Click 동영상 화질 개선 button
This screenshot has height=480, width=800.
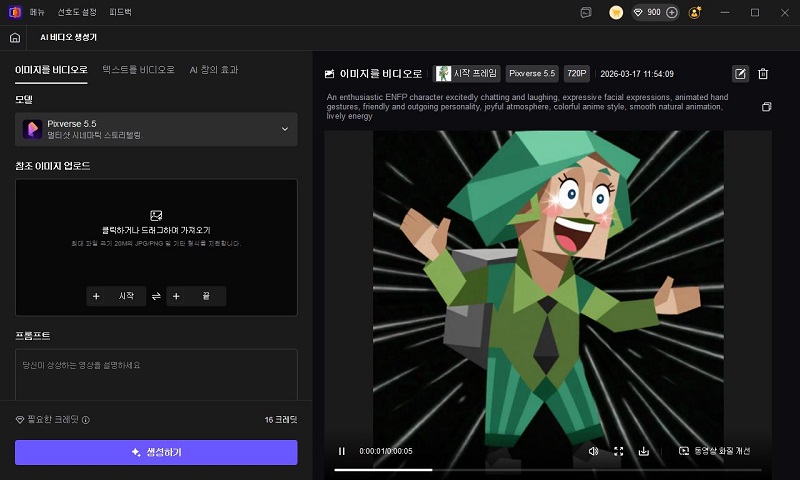tap(714, 451)
